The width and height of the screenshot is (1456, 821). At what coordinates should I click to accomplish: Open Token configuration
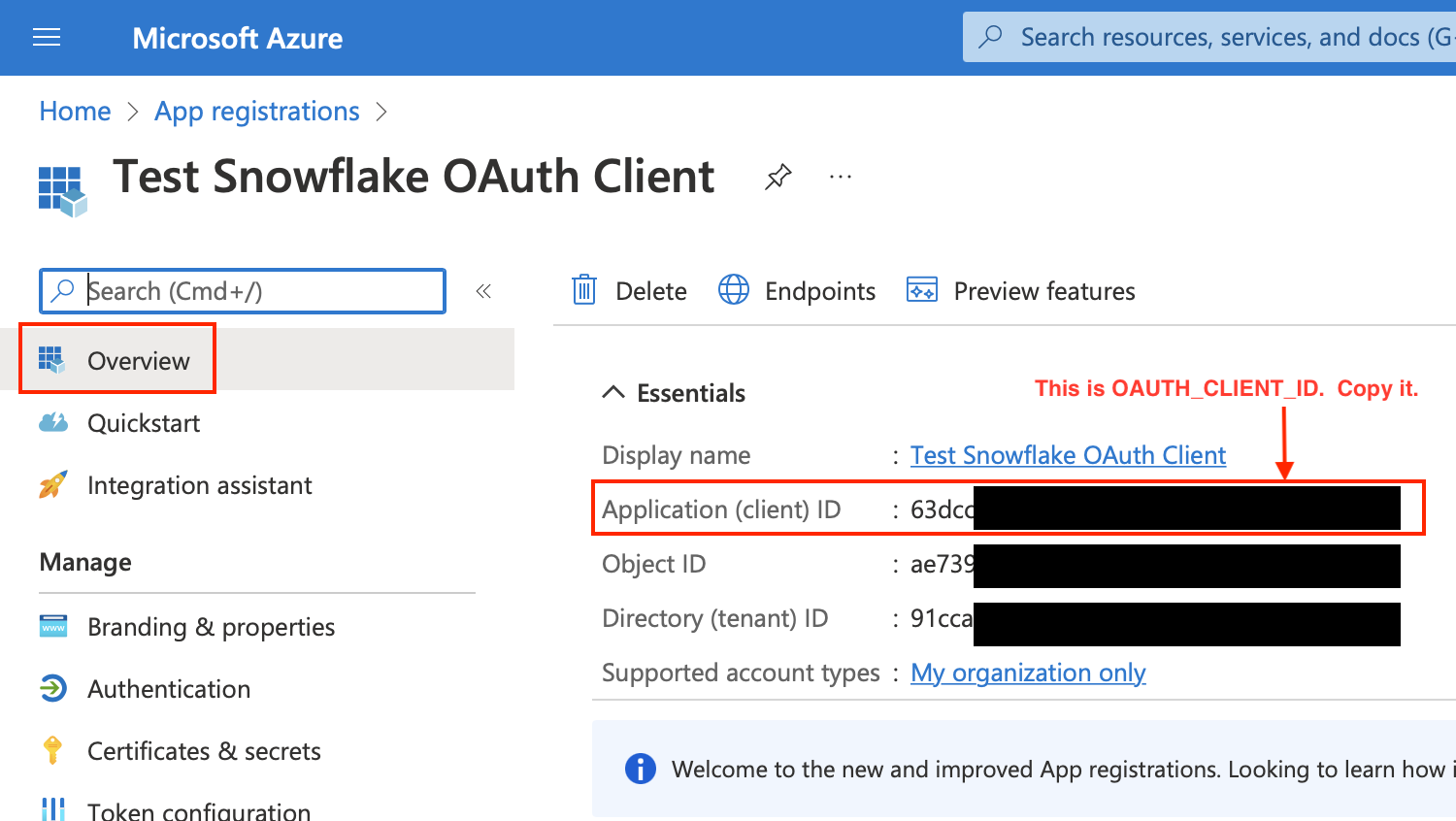[199, 808]
